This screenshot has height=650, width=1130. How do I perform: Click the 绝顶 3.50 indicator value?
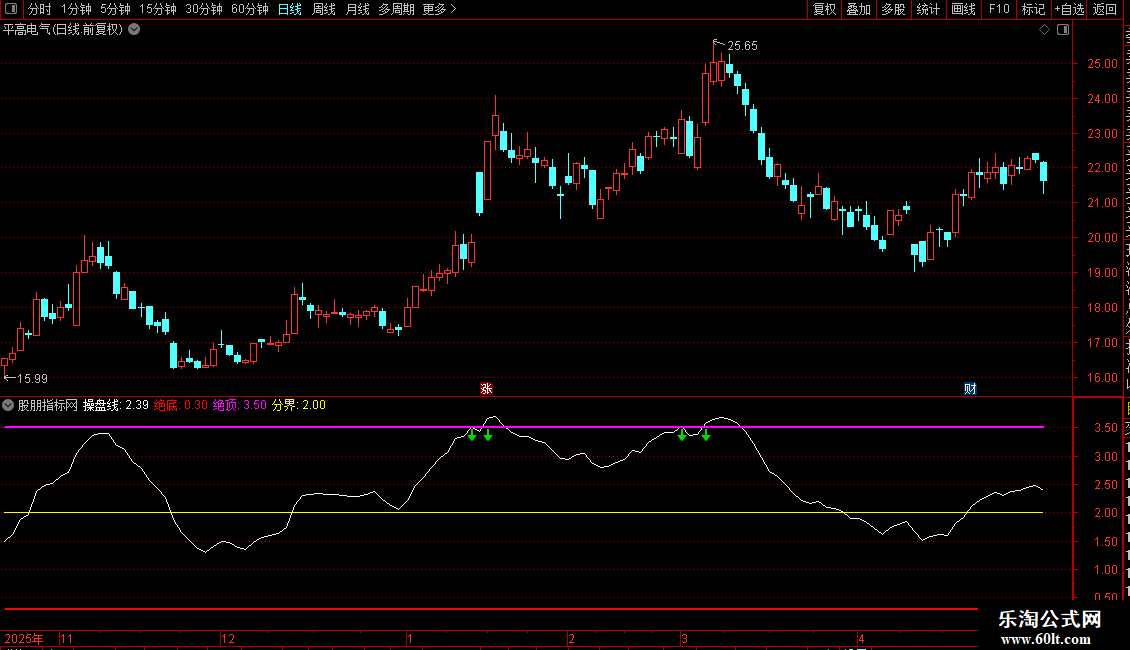[x=239, y=405]
